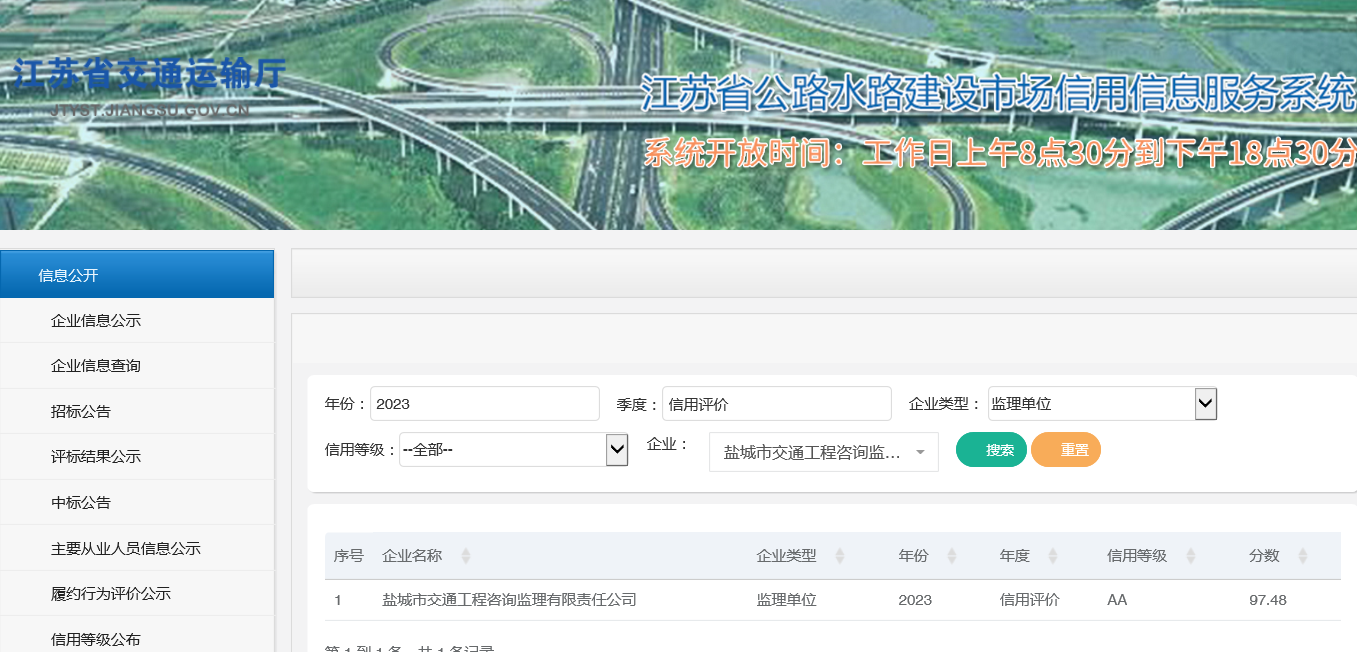Click sort arrows beside 年份 header
Viewport: 1357px width, 652px height.
tap(951, 556)
